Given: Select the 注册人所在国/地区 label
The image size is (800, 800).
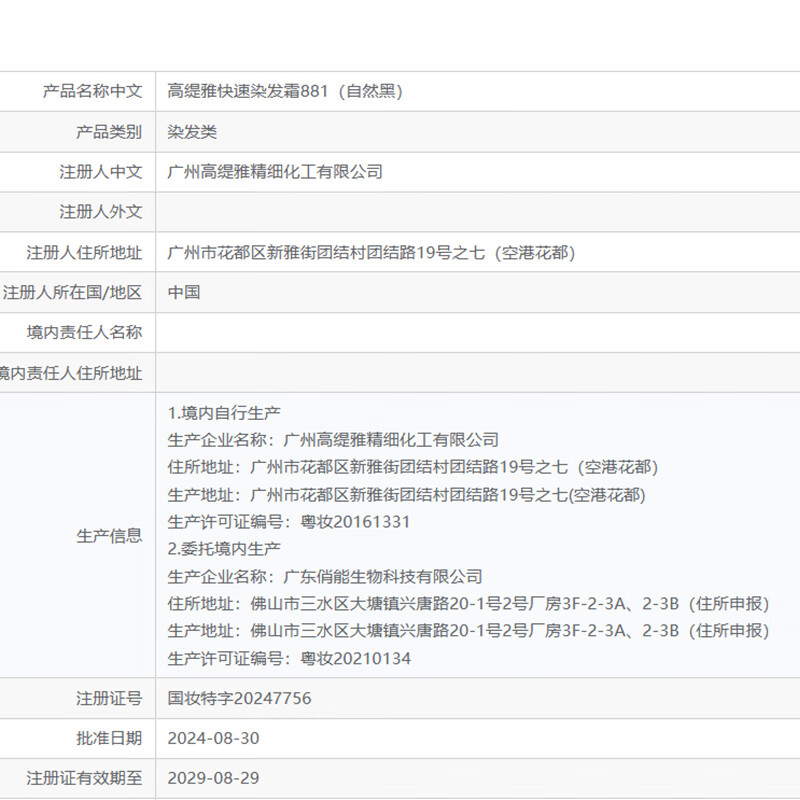Looking at the screenshot, I should (x=72, y=293).
